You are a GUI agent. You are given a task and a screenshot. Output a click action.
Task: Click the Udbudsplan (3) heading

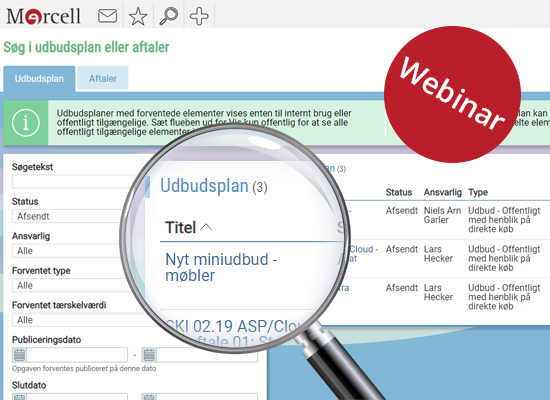pyautogui.click(x=214, y=186)
